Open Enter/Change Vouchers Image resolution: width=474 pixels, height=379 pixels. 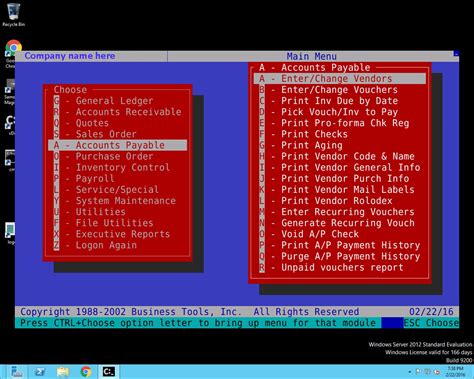[x=340, y=90]
